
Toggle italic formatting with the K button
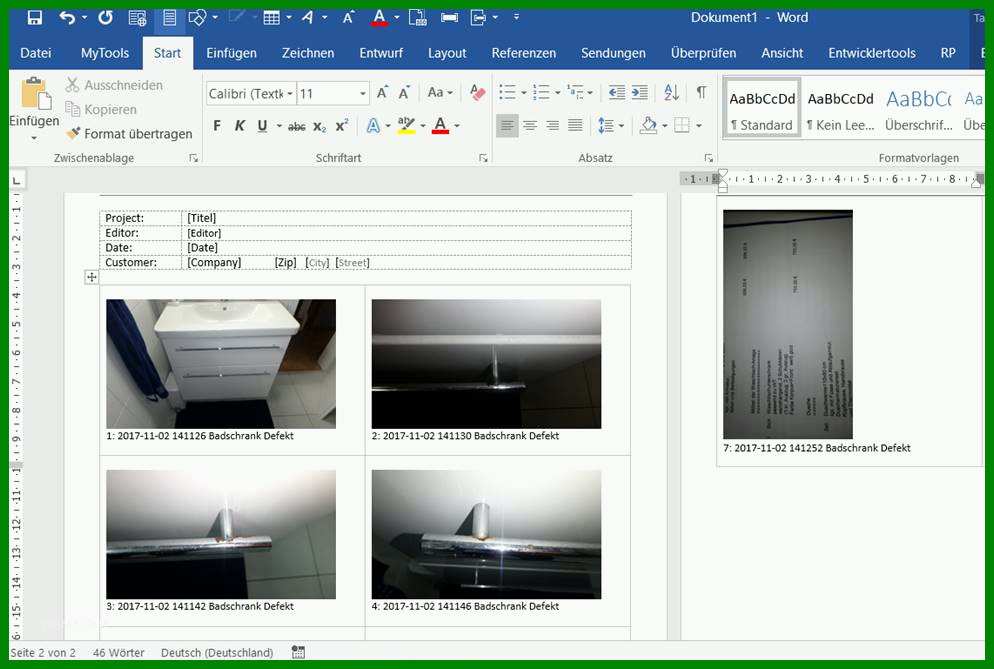[240, 126]
